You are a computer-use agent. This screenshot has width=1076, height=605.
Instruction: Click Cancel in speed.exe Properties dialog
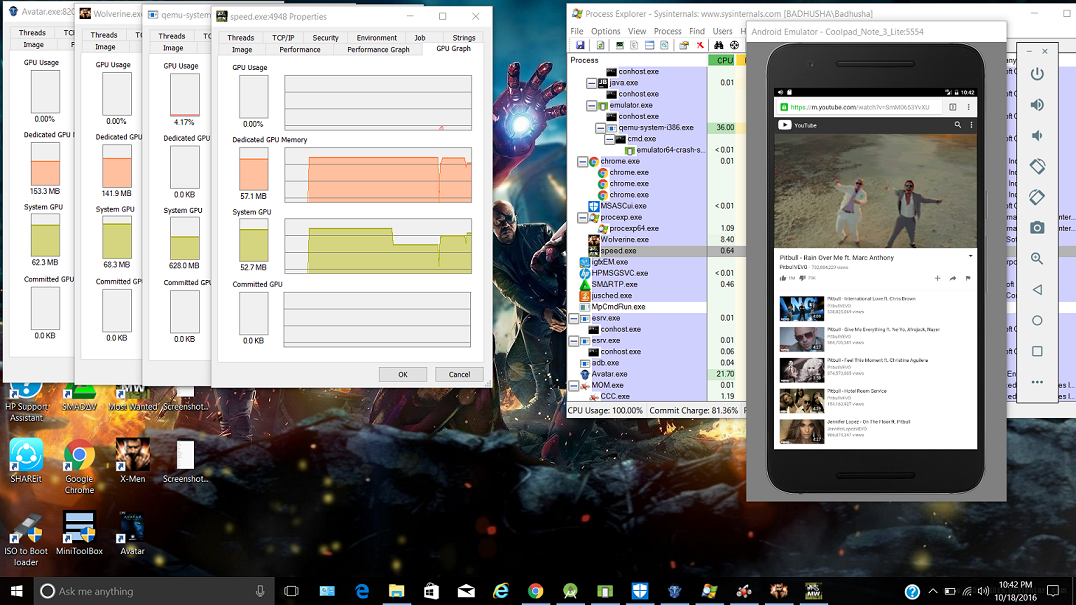pos(459,375)
